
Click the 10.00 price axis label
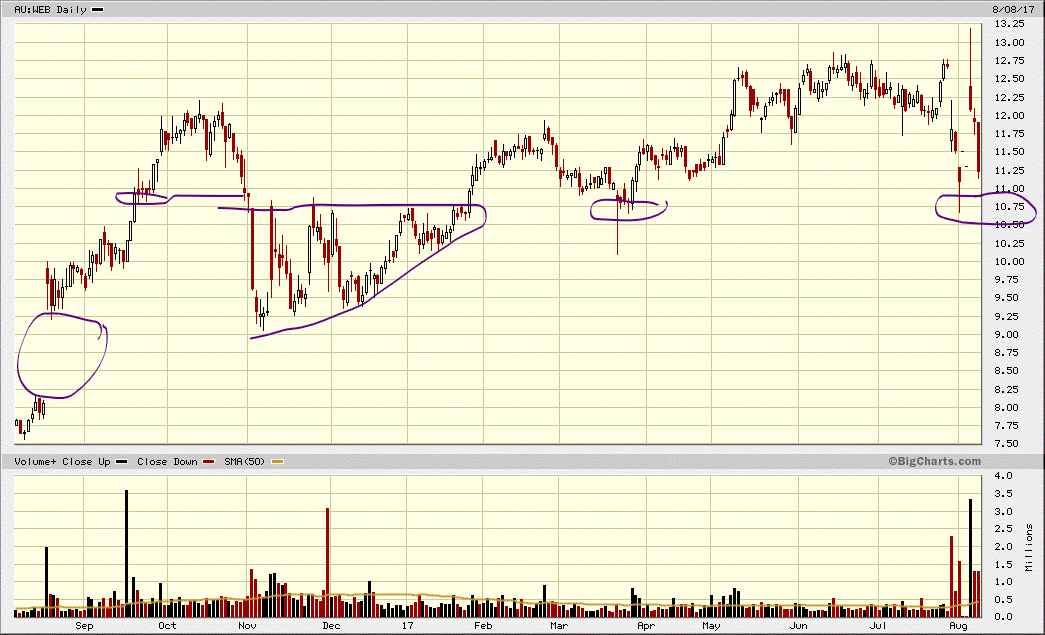(x=1009, y=261)
